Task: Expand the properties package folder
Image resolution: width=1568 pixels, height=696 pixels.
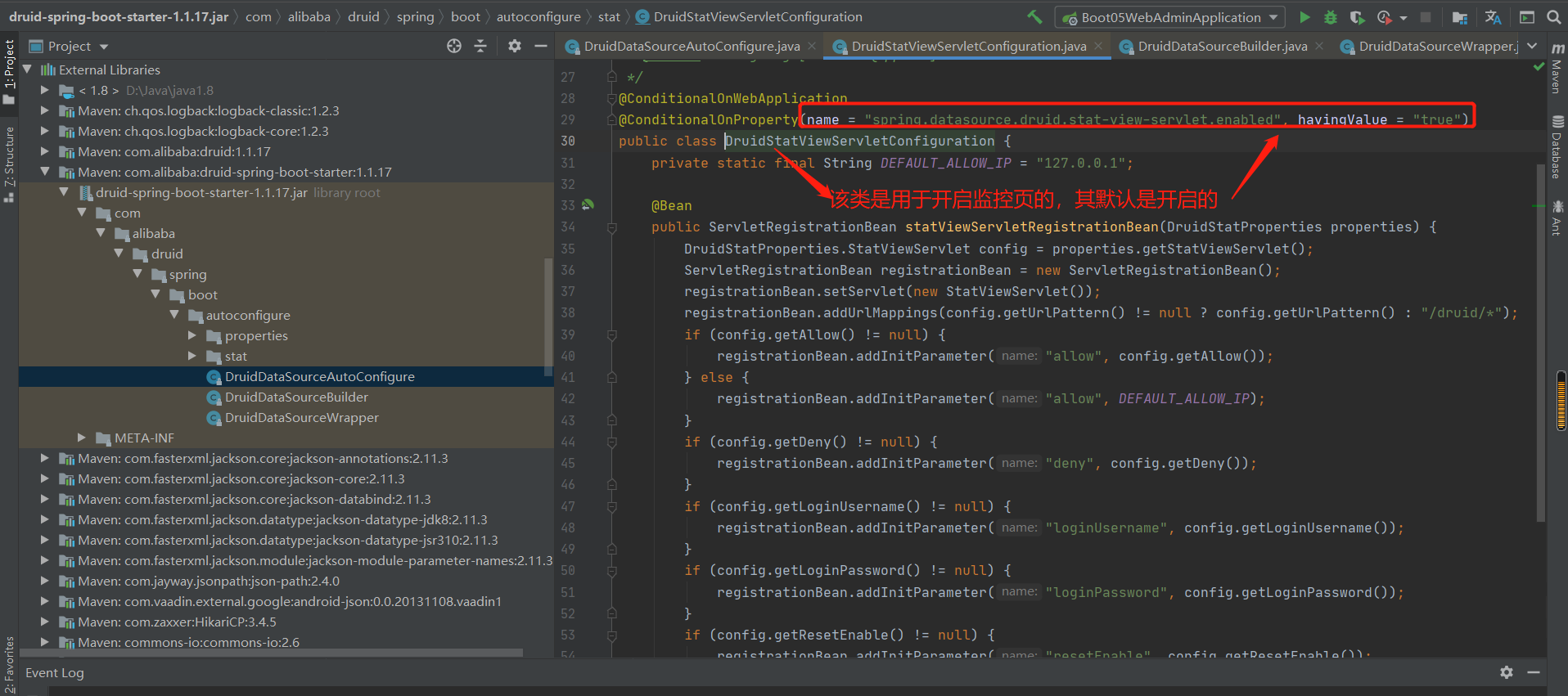Action: [192, 335]
